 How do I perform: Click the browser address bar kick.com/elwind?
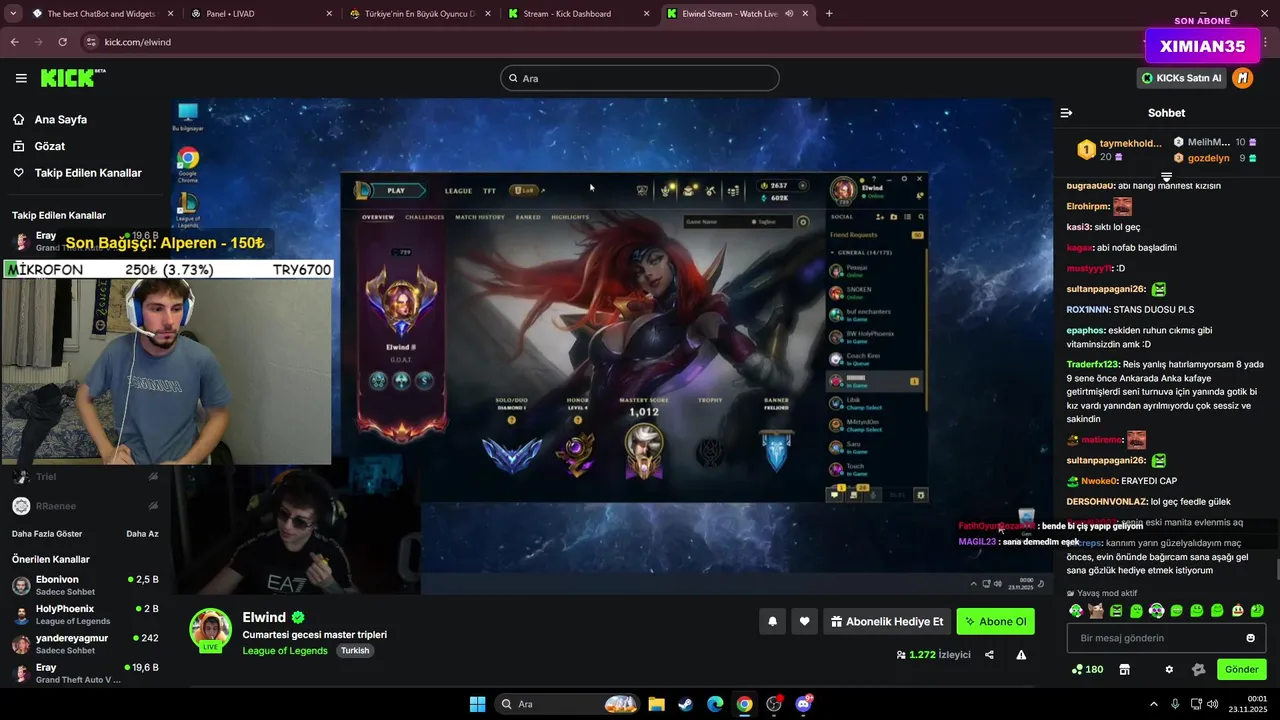coord(600,42)
